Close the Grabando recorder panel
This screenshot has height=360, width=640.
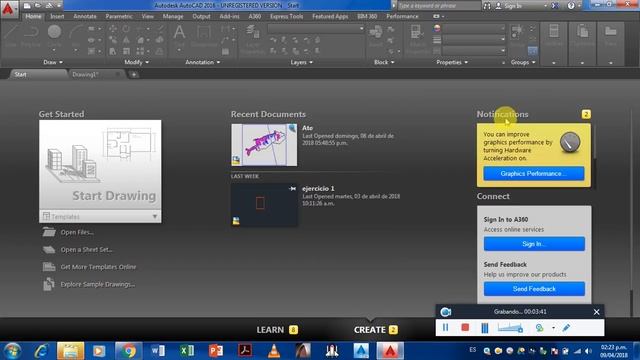pyautogui.click(x=596, y=312)
